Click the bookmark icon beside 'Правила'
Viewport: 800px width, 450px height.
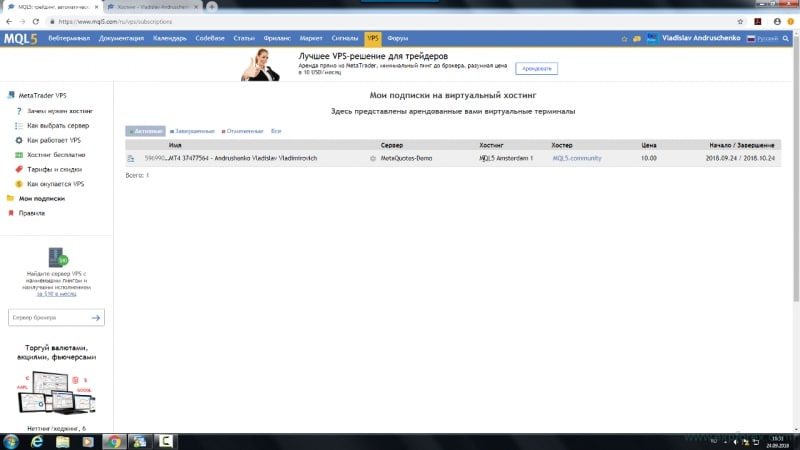coord(11,213)
